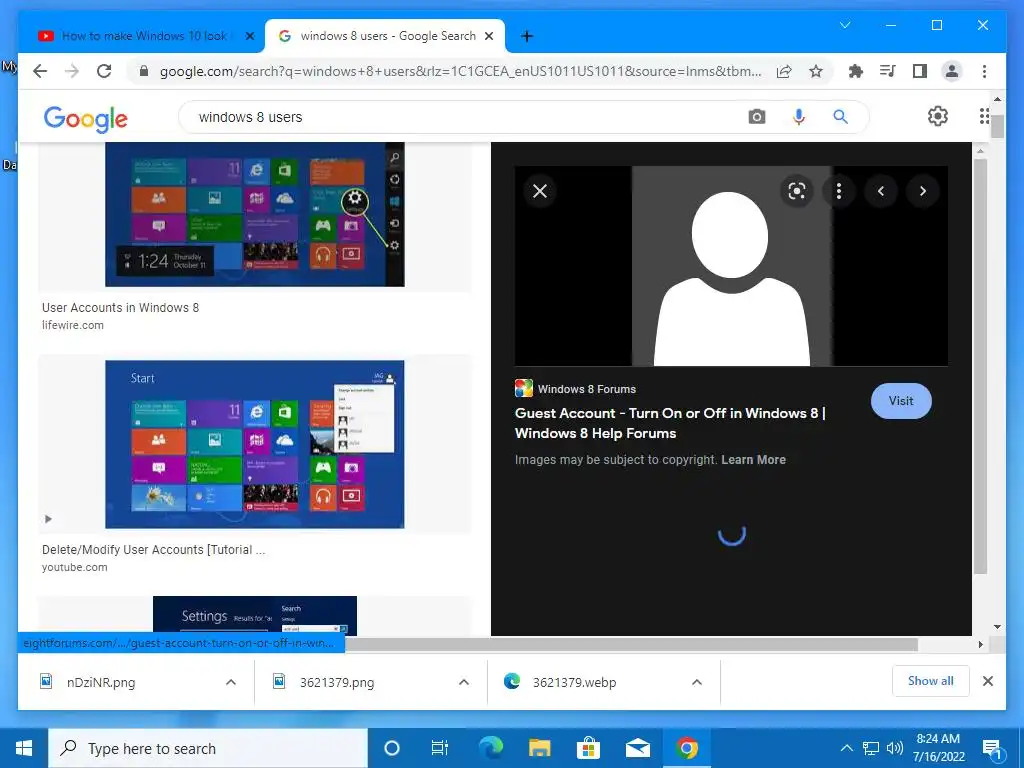Image resolution: width=1024 pixels, height=768 pixels.
Task: Click the Visit button
Action: (x=901, y=401)
